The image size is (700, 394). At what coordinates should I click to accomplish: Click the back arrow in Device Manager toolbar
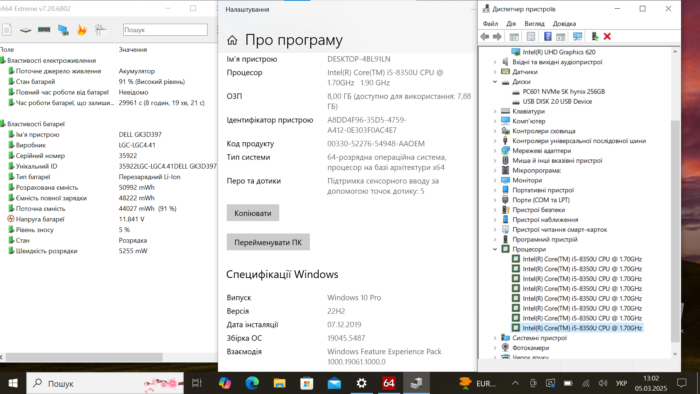tap(485, 37)
